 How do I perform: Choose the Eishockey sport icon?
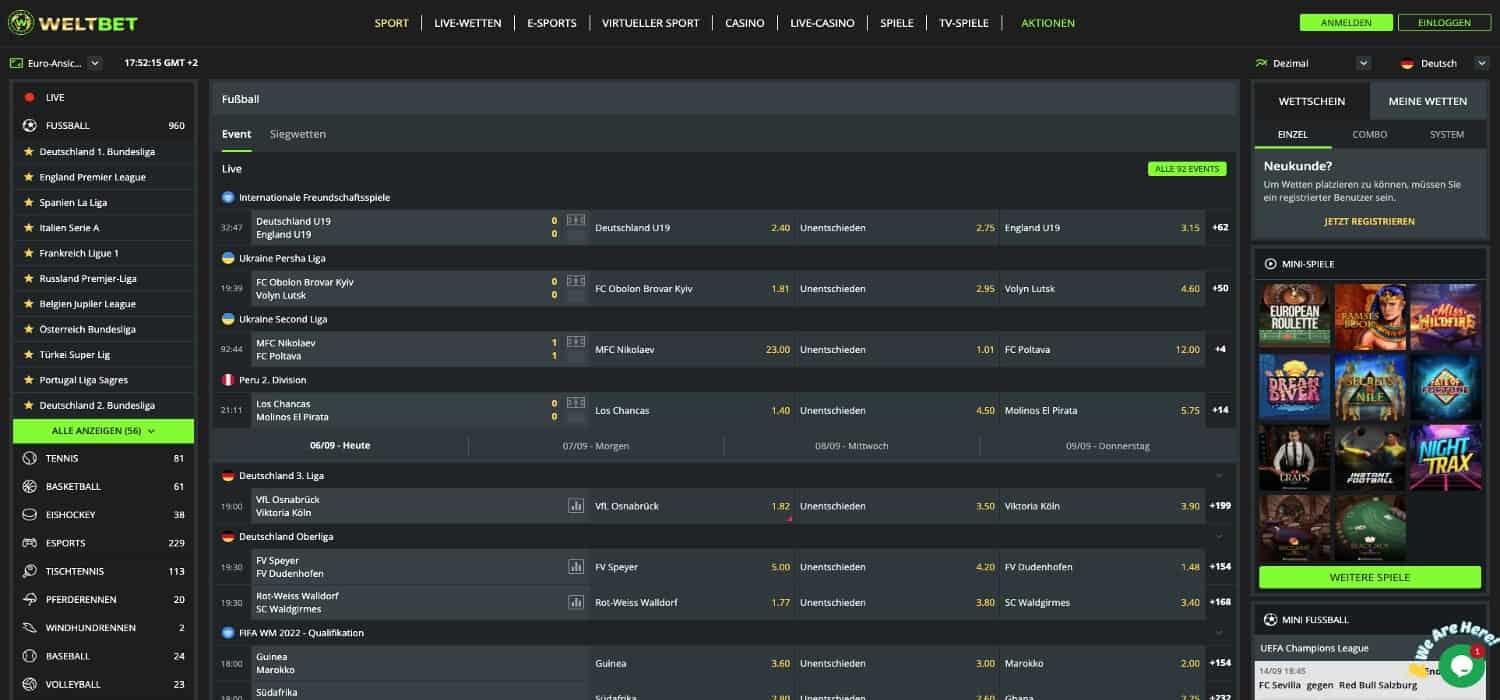(x=29, y=514)
